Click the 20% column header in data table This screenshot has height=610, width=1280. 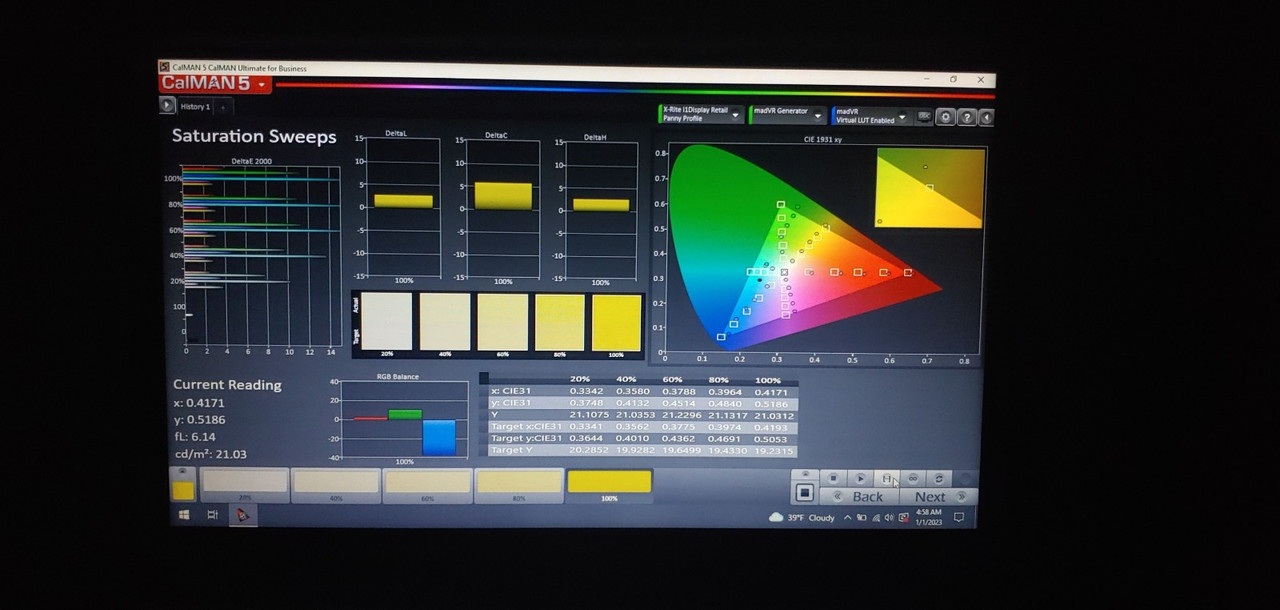(580, 379)
